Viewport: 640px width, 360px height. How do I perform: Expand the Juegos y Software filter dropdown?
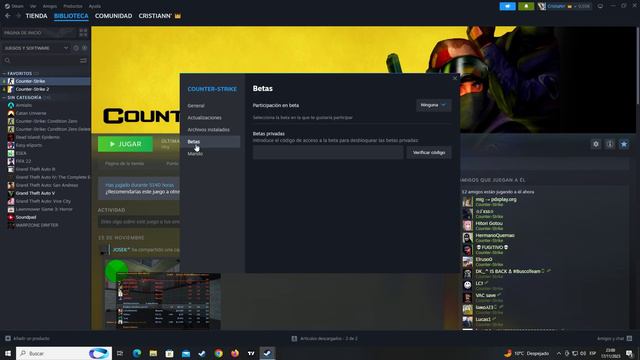coord(36,48)
